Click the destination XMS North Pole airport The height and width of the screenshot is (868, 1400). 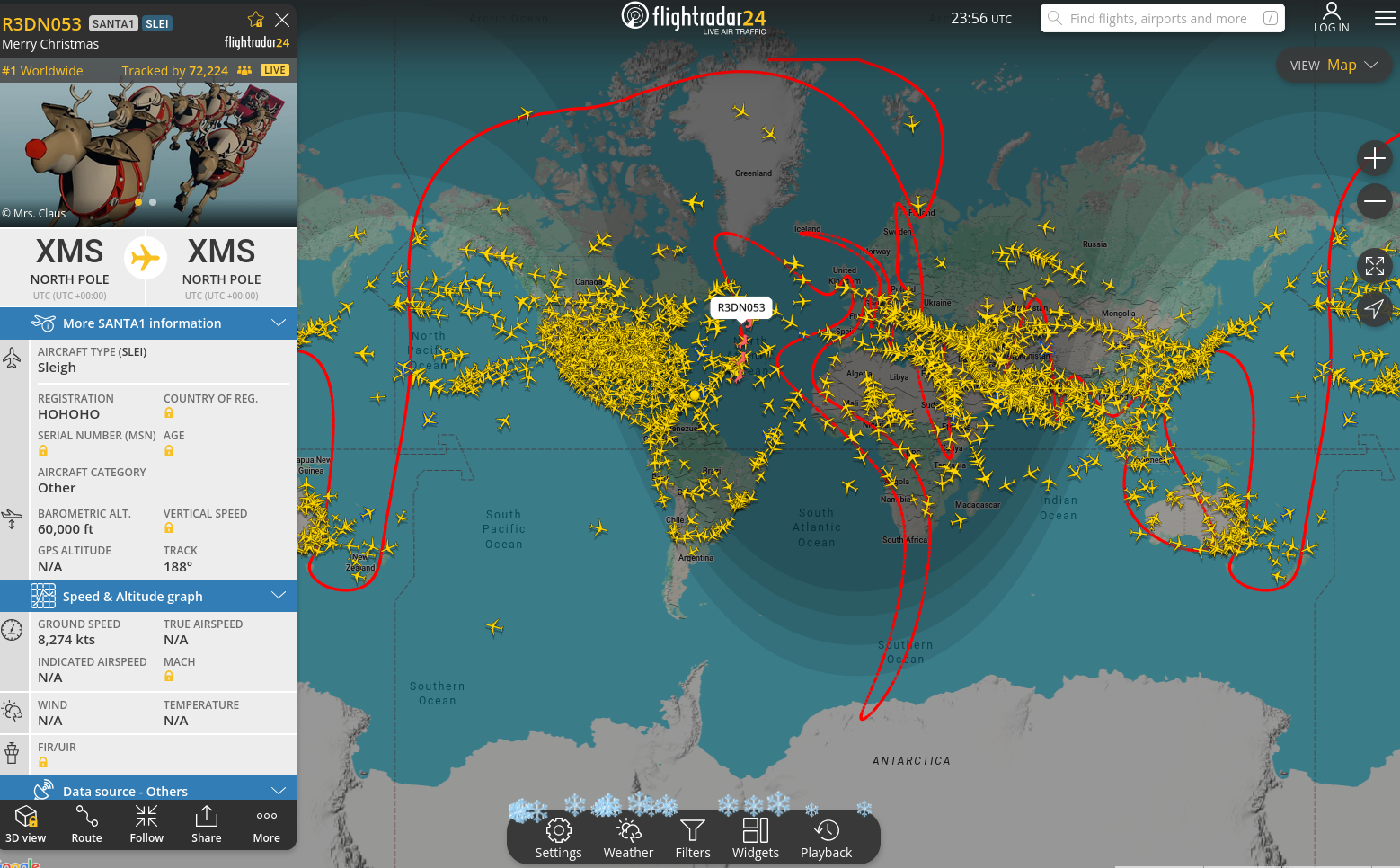[x=222, y=267]
